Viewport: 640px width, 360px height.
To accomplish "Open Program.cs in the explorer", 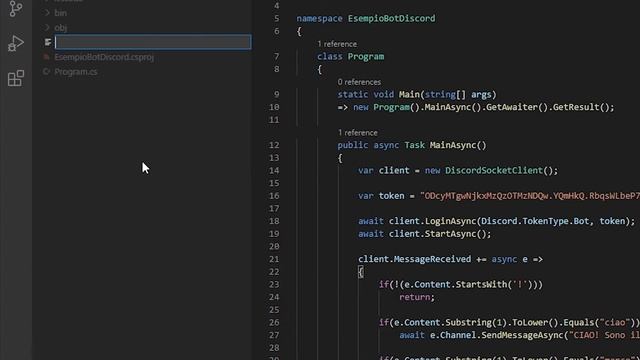I will tap(76, 72).
